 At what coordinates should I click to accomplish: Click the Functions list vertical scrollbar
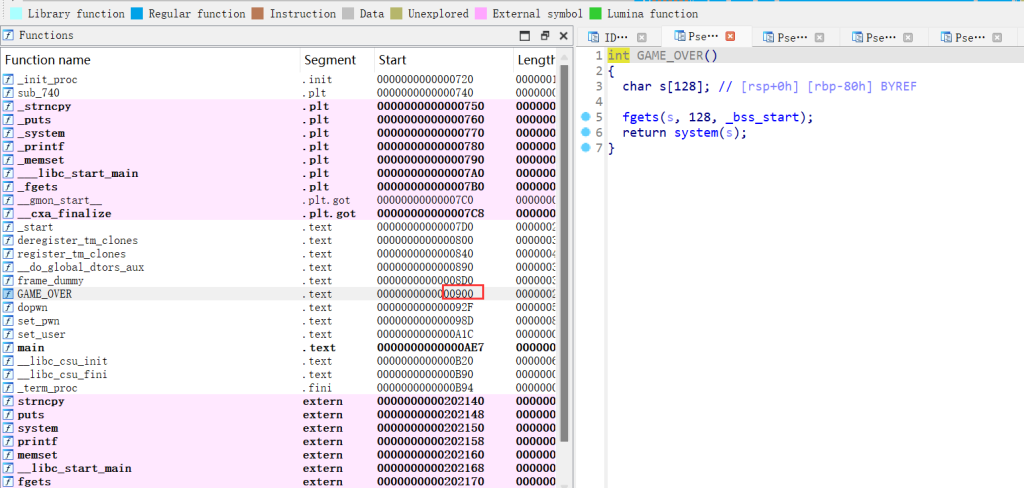[562, 250]
